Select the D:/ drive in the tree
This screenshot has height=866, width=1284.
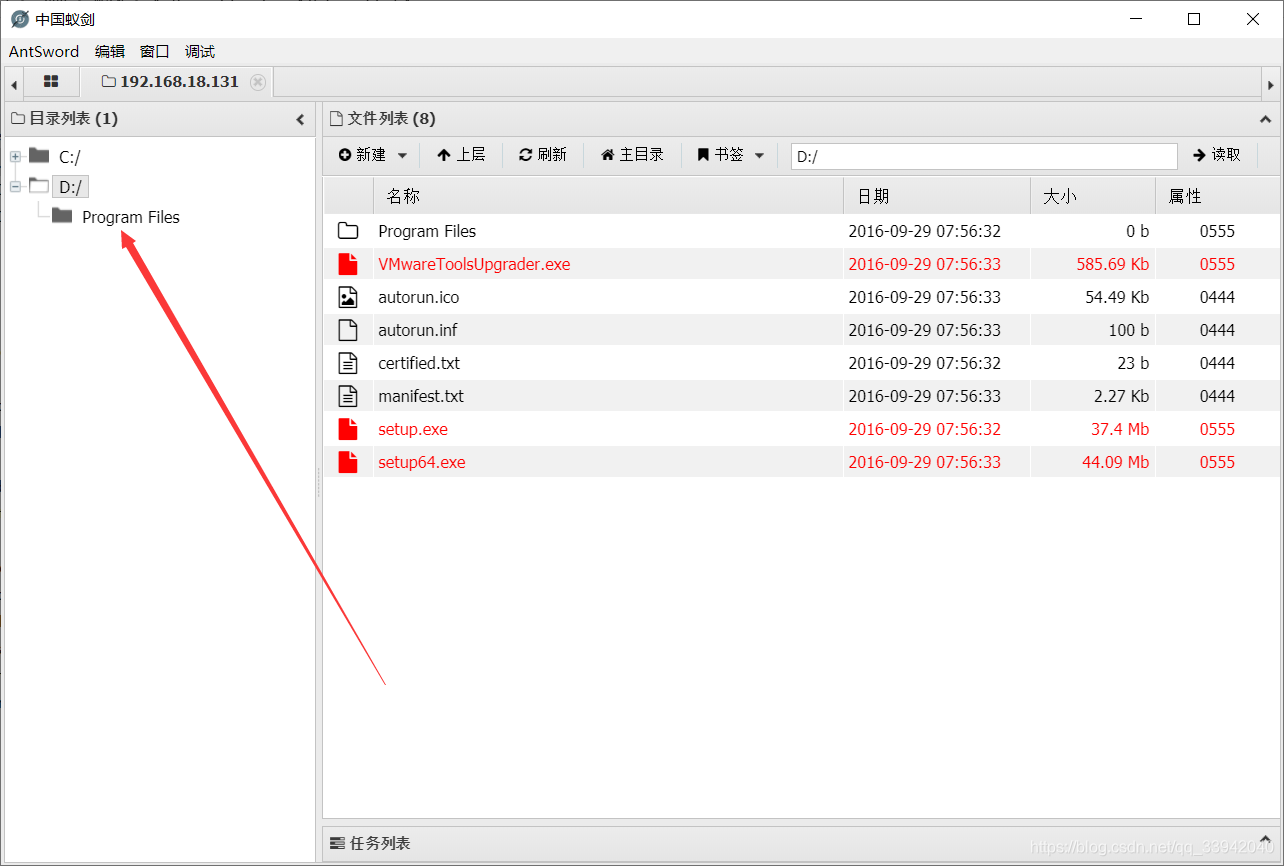tap(70, 187)
